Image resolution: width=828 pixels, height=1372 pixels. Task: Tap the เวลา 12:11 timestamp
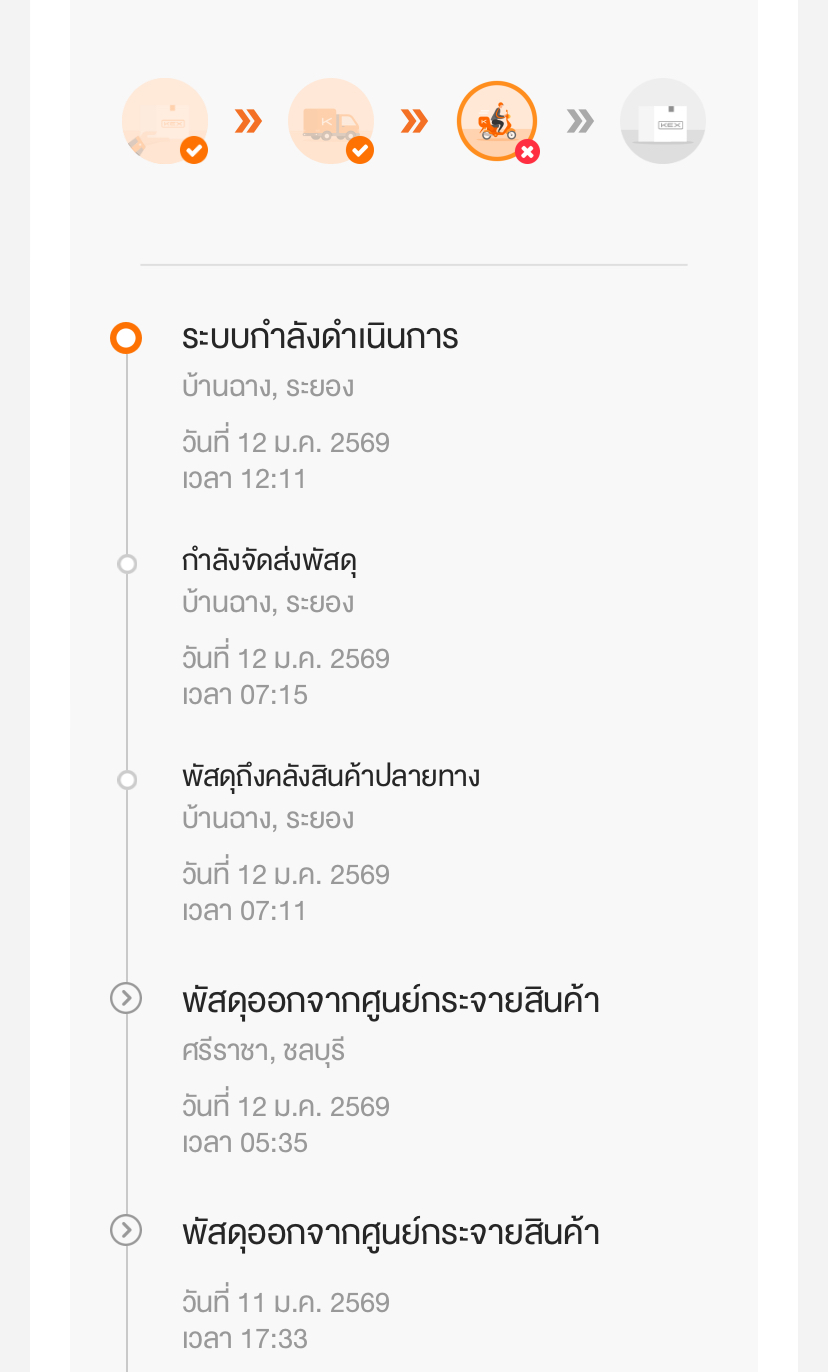(x=244, y=479)
